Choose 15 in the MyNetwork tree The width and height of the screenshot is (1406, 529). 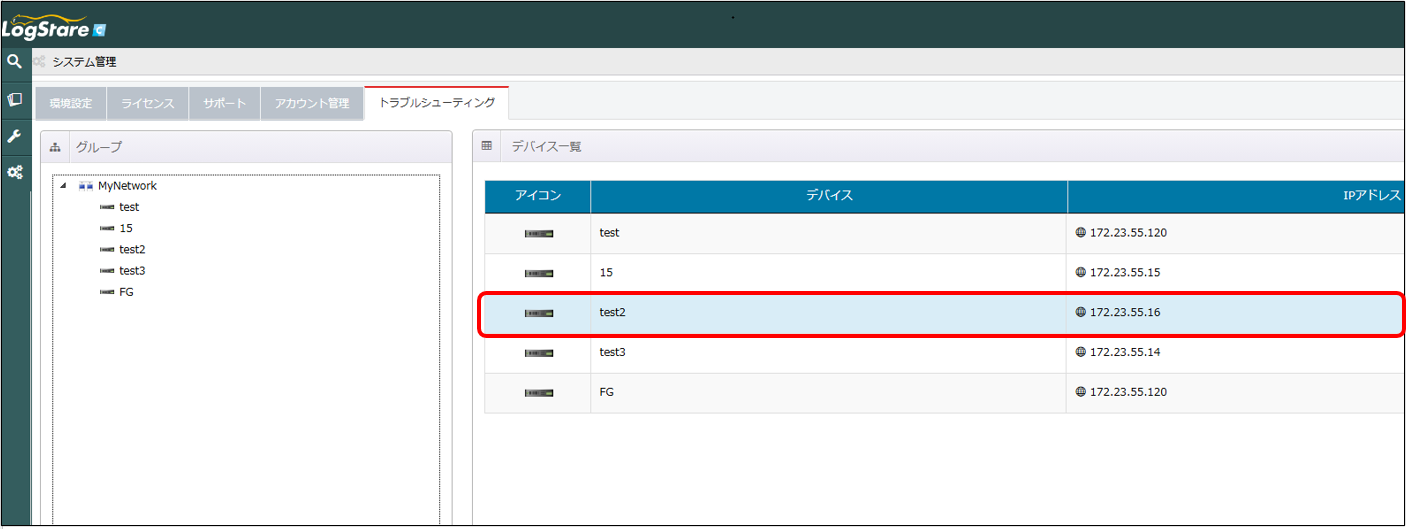click(x=125, y=228)
